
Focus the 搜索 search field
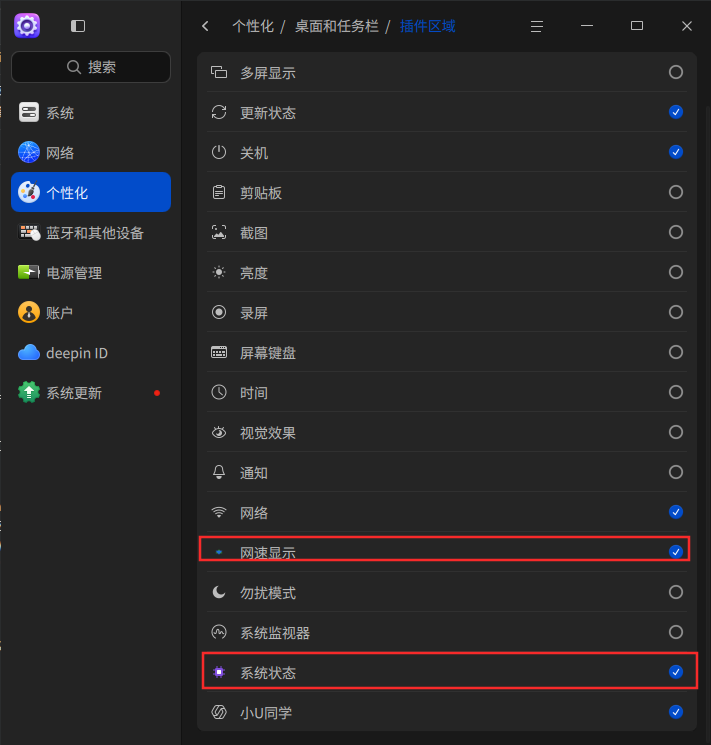91,67
